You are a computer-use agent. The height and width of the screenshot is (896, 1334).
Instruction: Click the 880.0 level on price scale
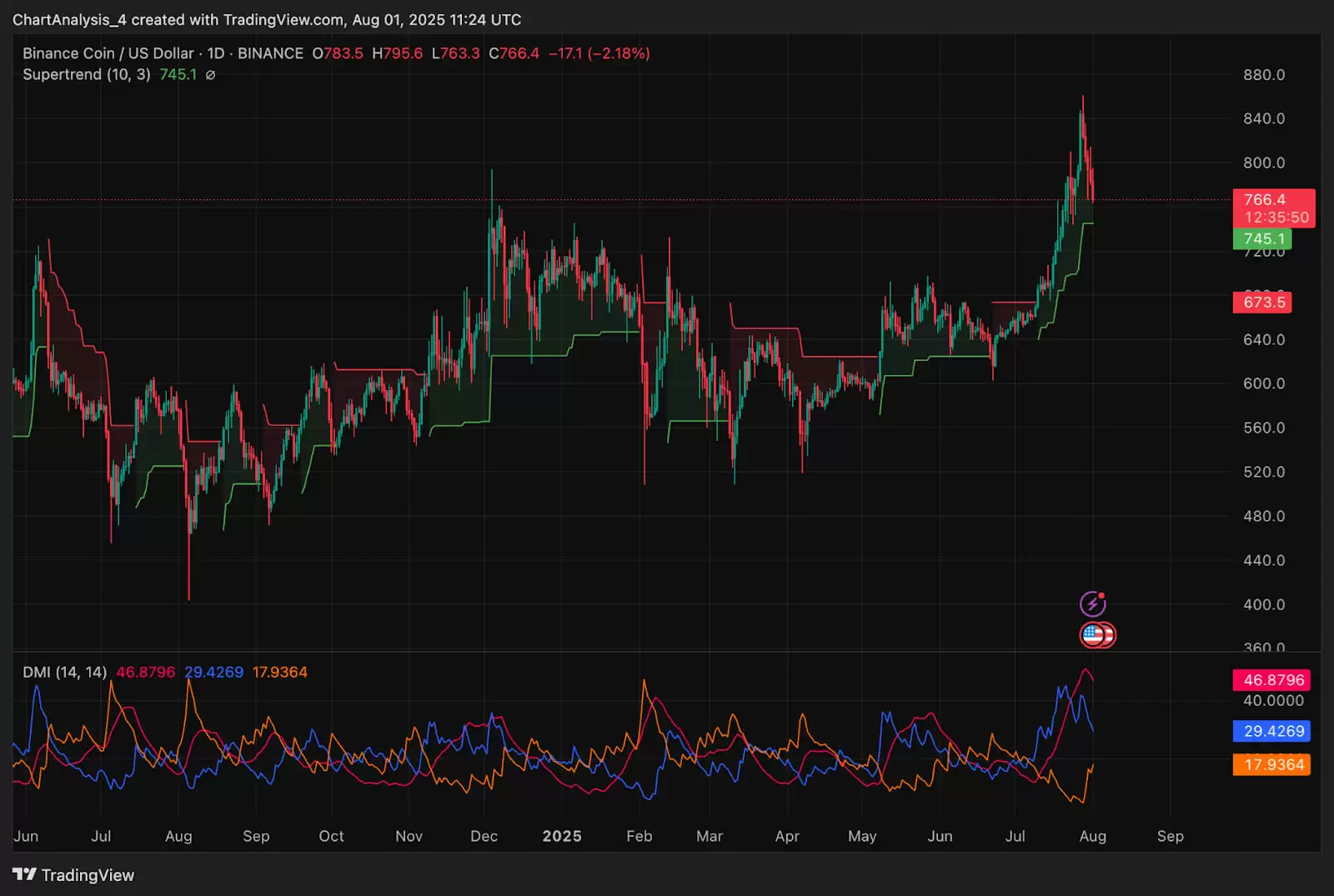[1264, 75]
